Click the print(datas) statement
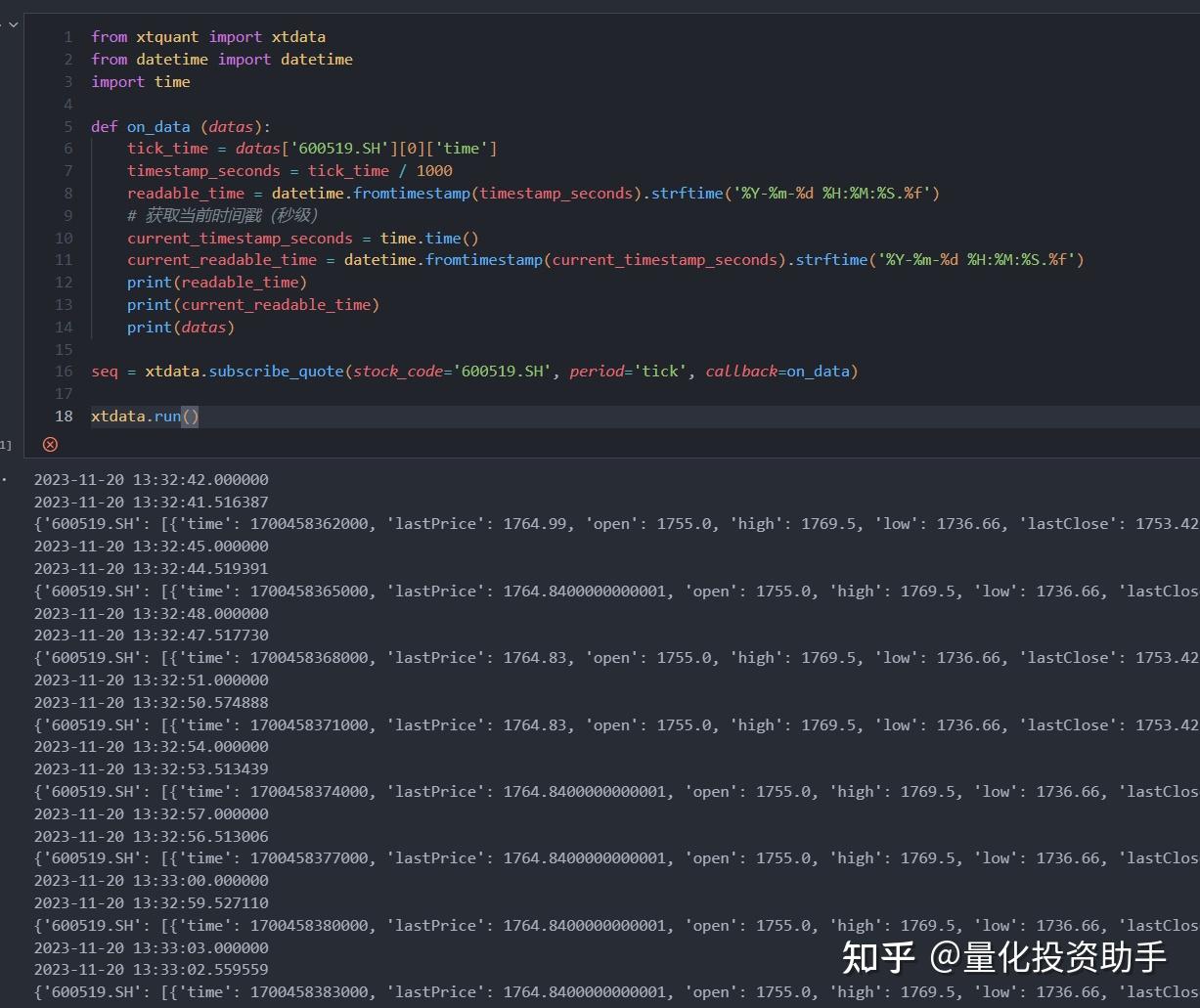This screenshot has height=1008, width=1200. pyautogui.click(x=180, y=328)
